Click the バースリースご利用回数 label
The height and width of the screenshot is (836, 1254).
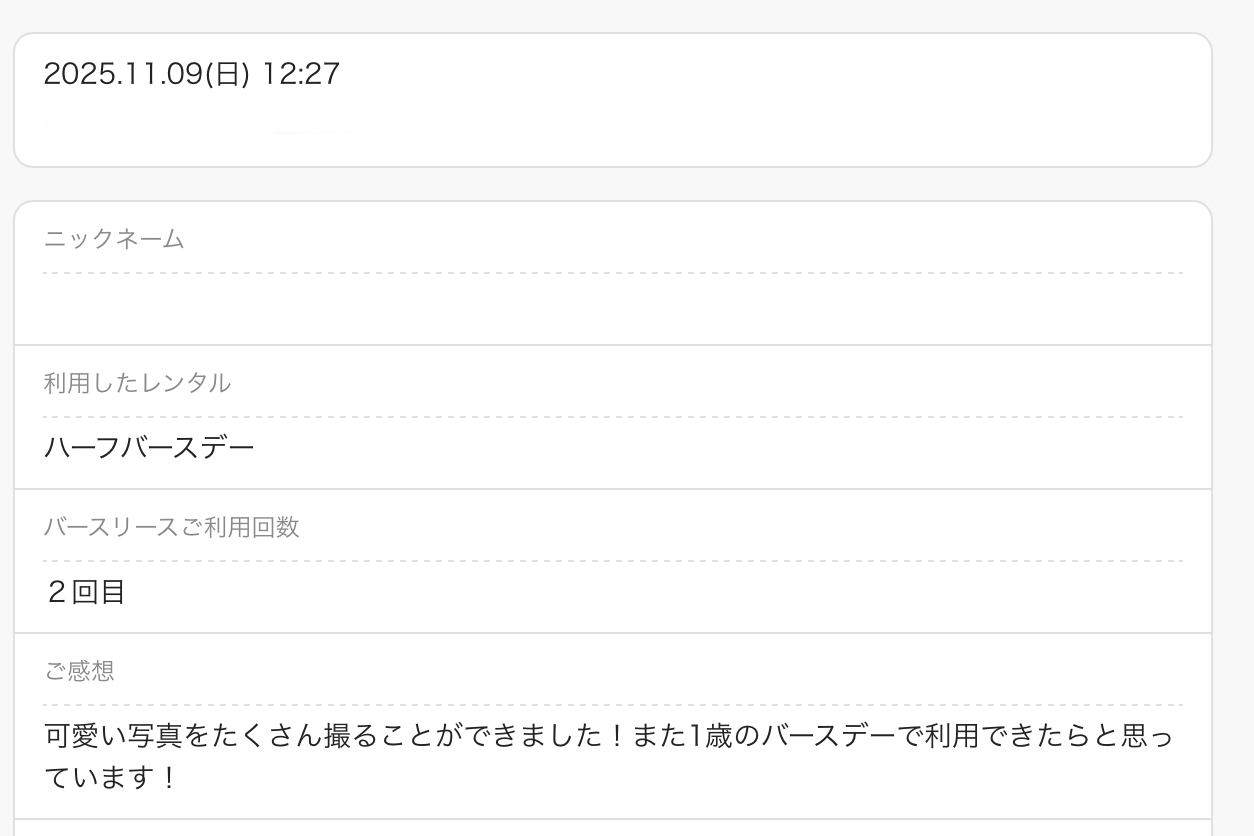(x=171, y=527)
